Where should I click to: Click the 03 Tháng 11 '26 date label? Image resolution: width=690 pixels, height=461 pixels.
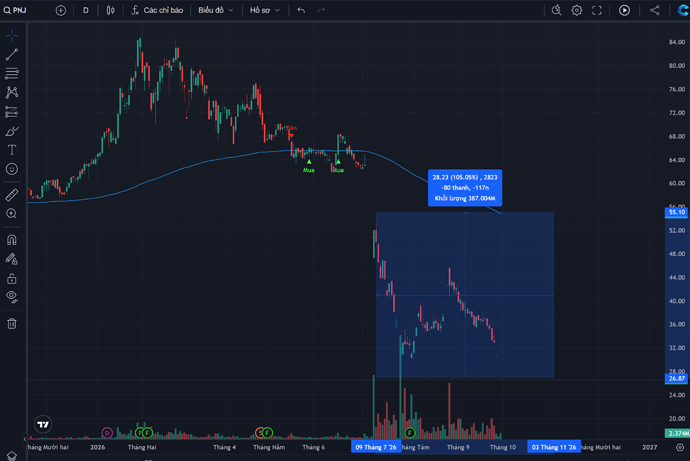tap(554, 447)
